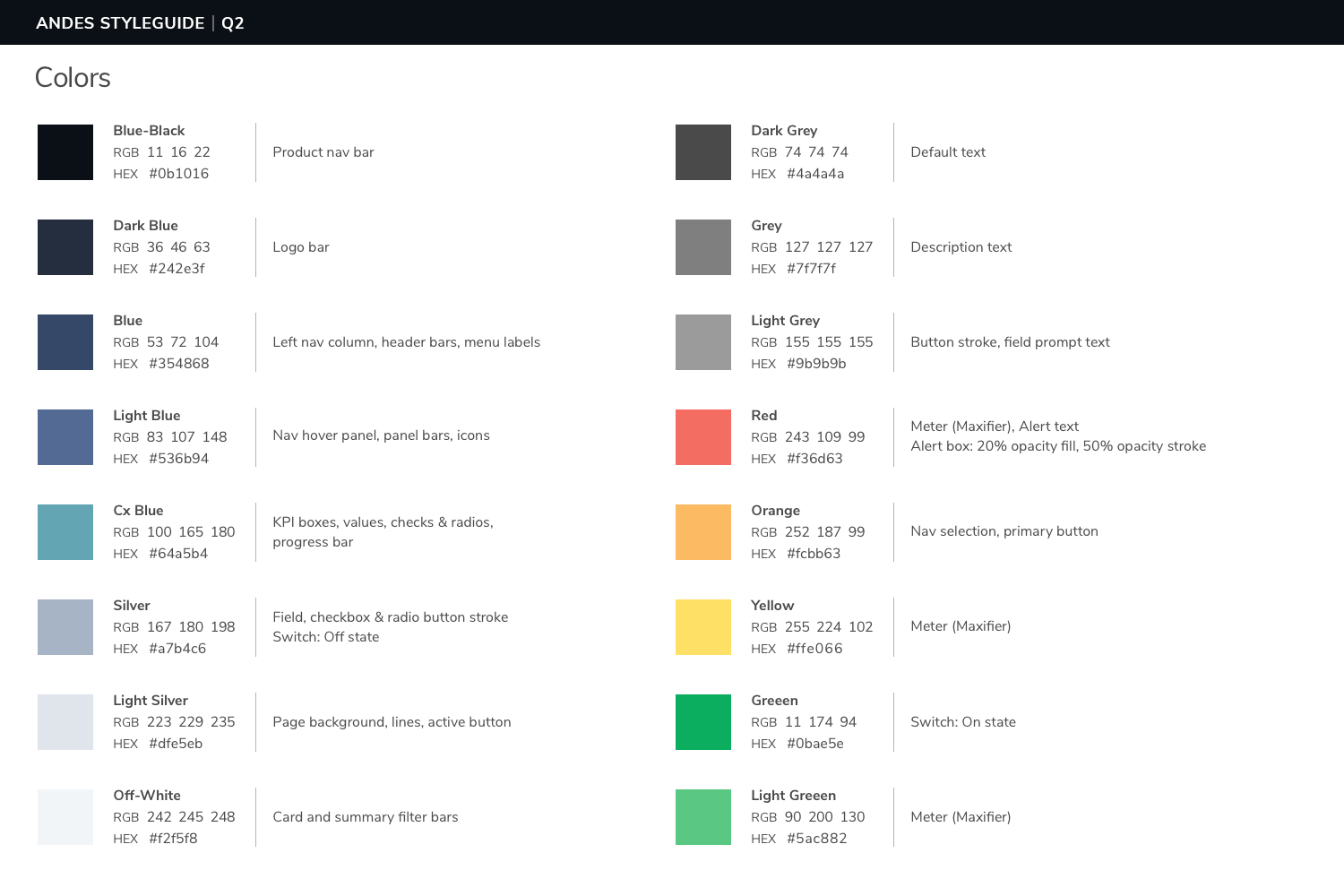Click hex value #242e3f
Viewport: 1344px width, 896px height.
(x=177, y=269)
